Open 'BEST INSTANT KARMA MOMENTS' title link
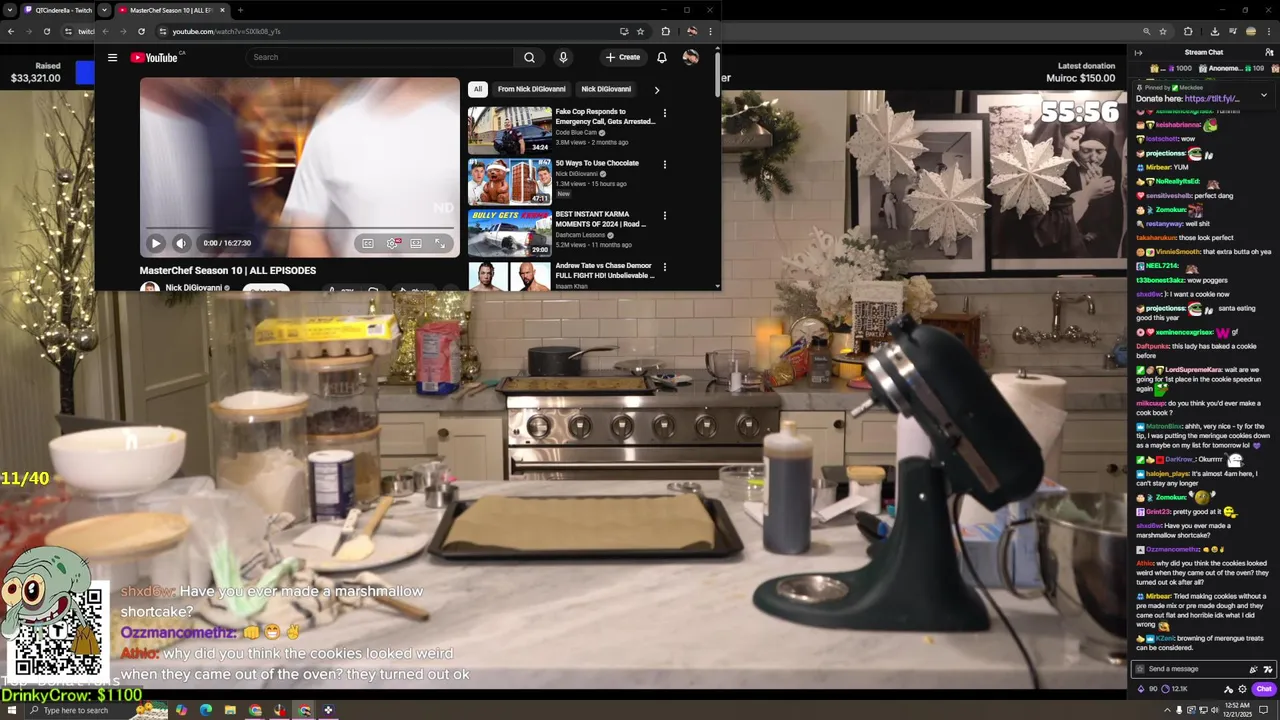The height and width of the screenshot is (720, 1280). [601, 219]
